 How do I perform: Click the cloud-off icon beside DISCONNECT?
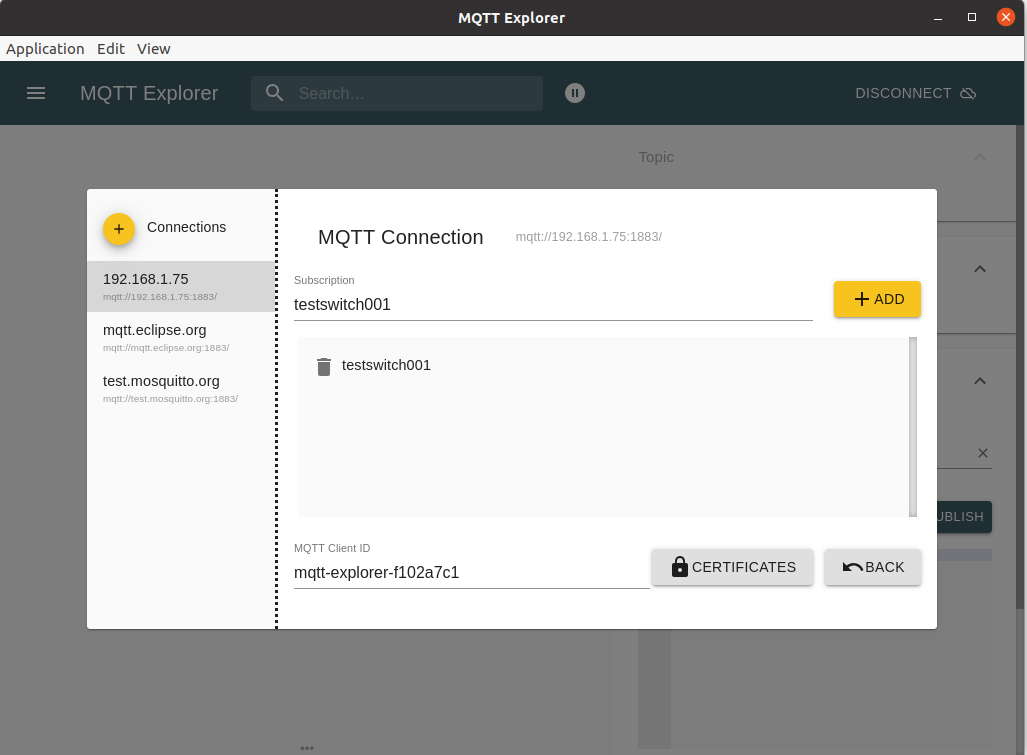pyautogui.click(x=968, y=93)
